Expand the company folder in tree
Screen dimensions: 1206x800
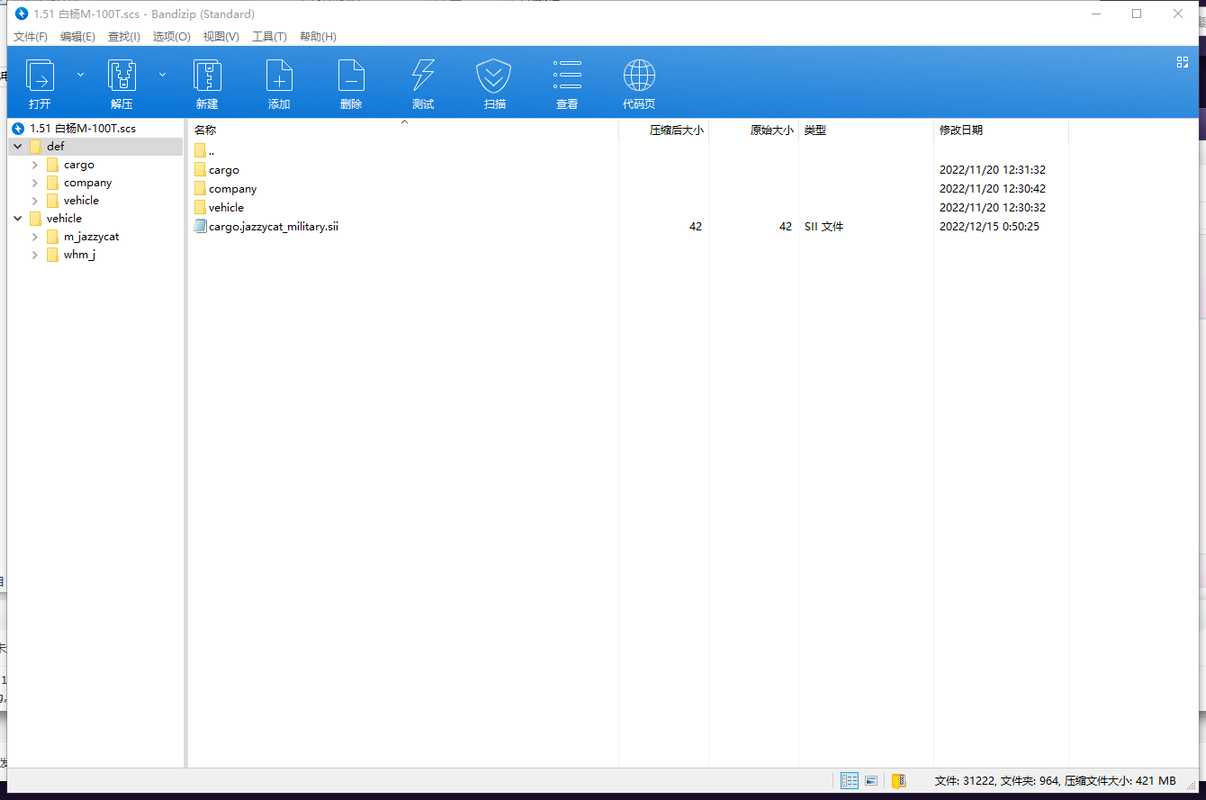pyautogui.click(x=35, y=183)
